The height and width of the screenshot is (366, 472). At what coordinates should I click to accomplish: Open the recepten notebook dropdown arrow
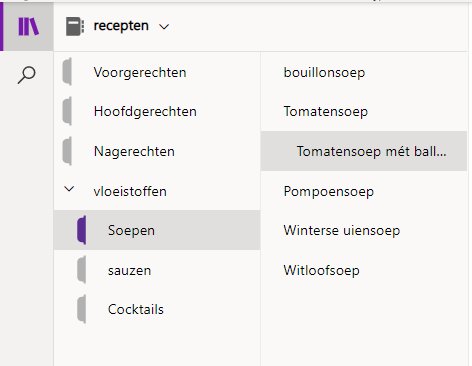point(164,27)
